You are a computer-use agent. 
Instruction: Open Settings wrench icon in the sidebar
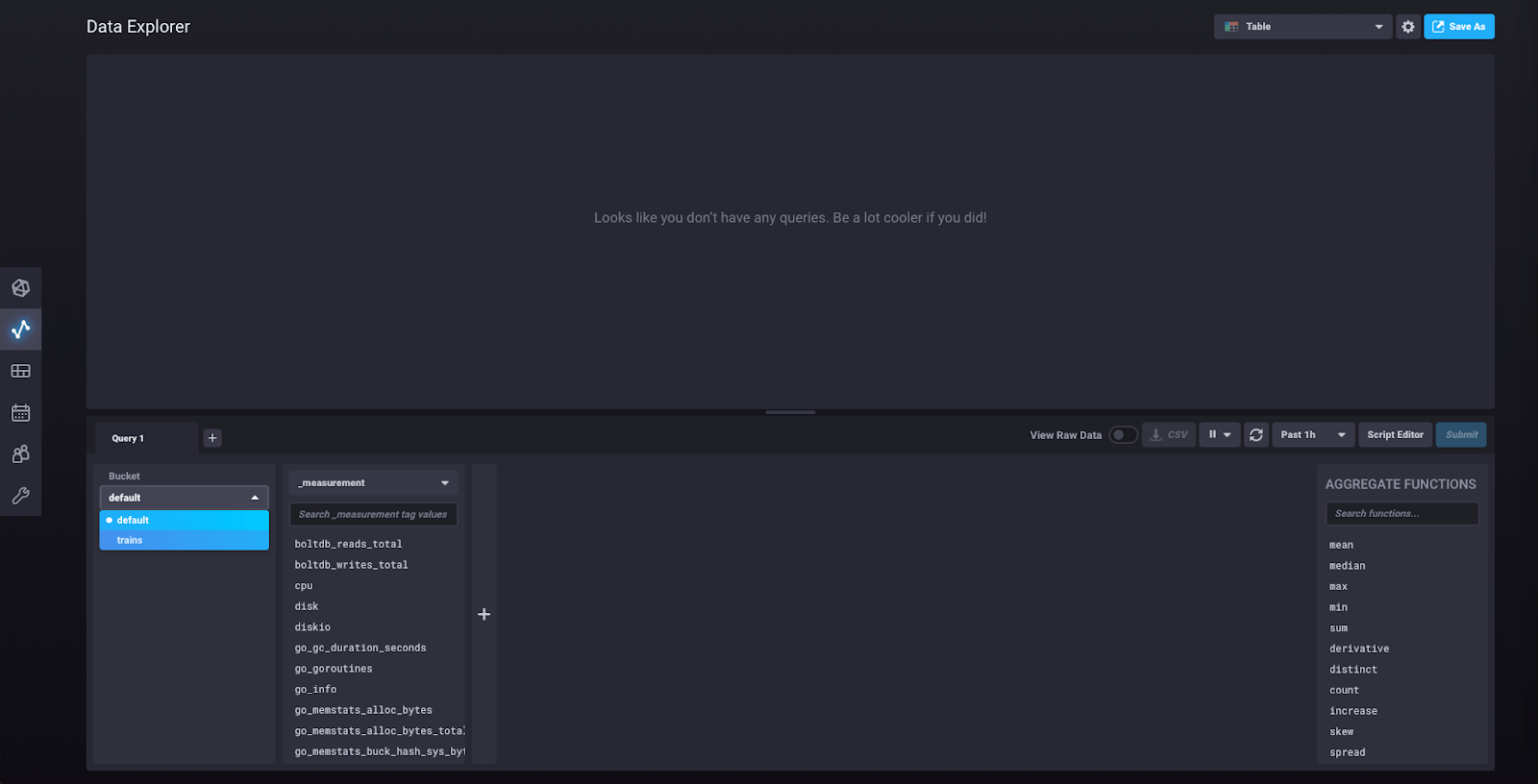click(20, 496)
